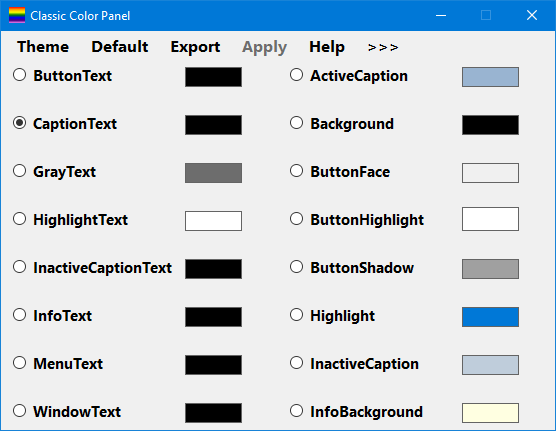This screenshot has width=556, height=431.
Task: Click the white ButtonHighlight color swatch
Action: (x=490, y=219)
